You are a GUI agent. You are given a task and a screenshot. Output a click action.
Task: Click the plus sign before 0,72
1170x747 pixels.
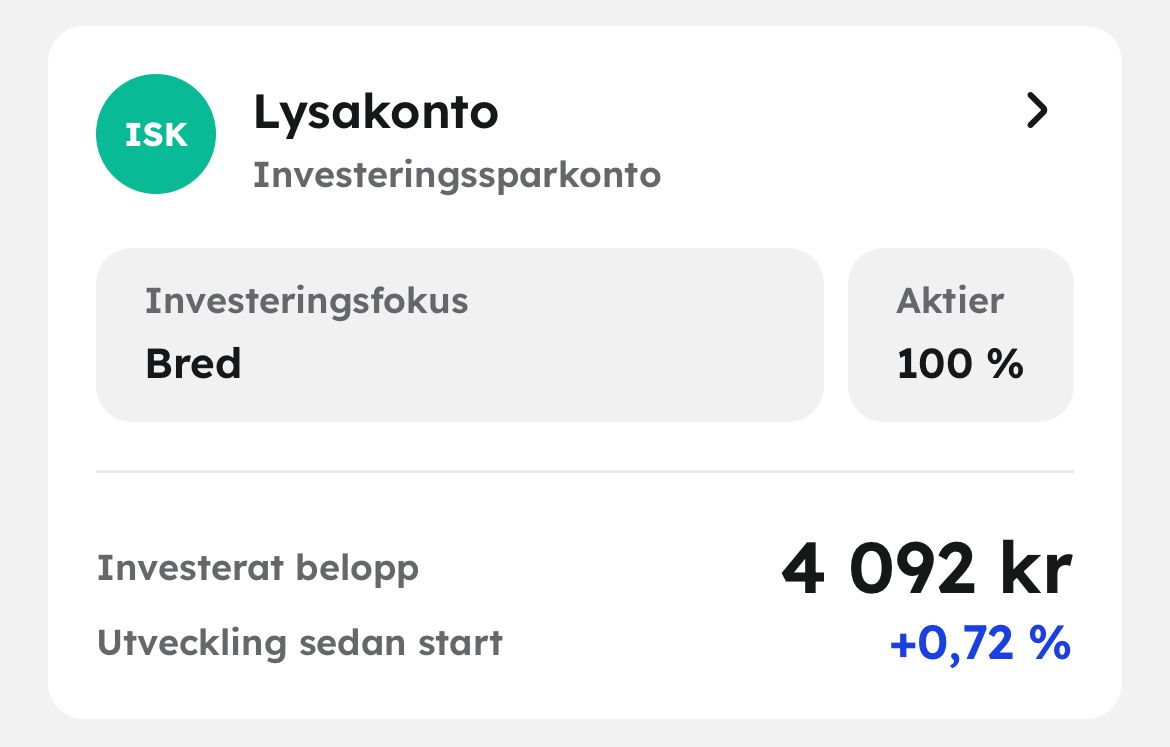[x=902, y=645]
